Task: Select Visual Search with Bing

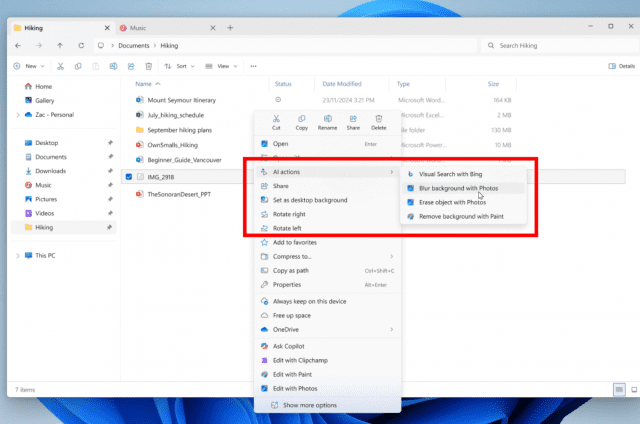Action: pos(463,174)
